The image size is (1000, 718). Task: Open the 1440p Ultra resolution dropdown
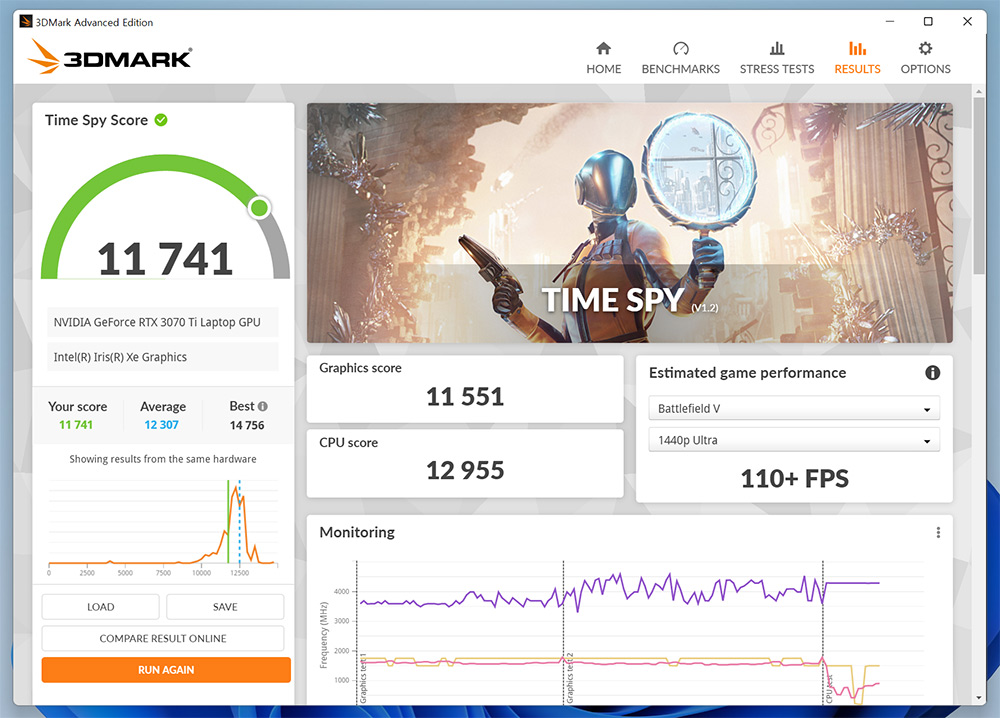(x=794, y=440)
